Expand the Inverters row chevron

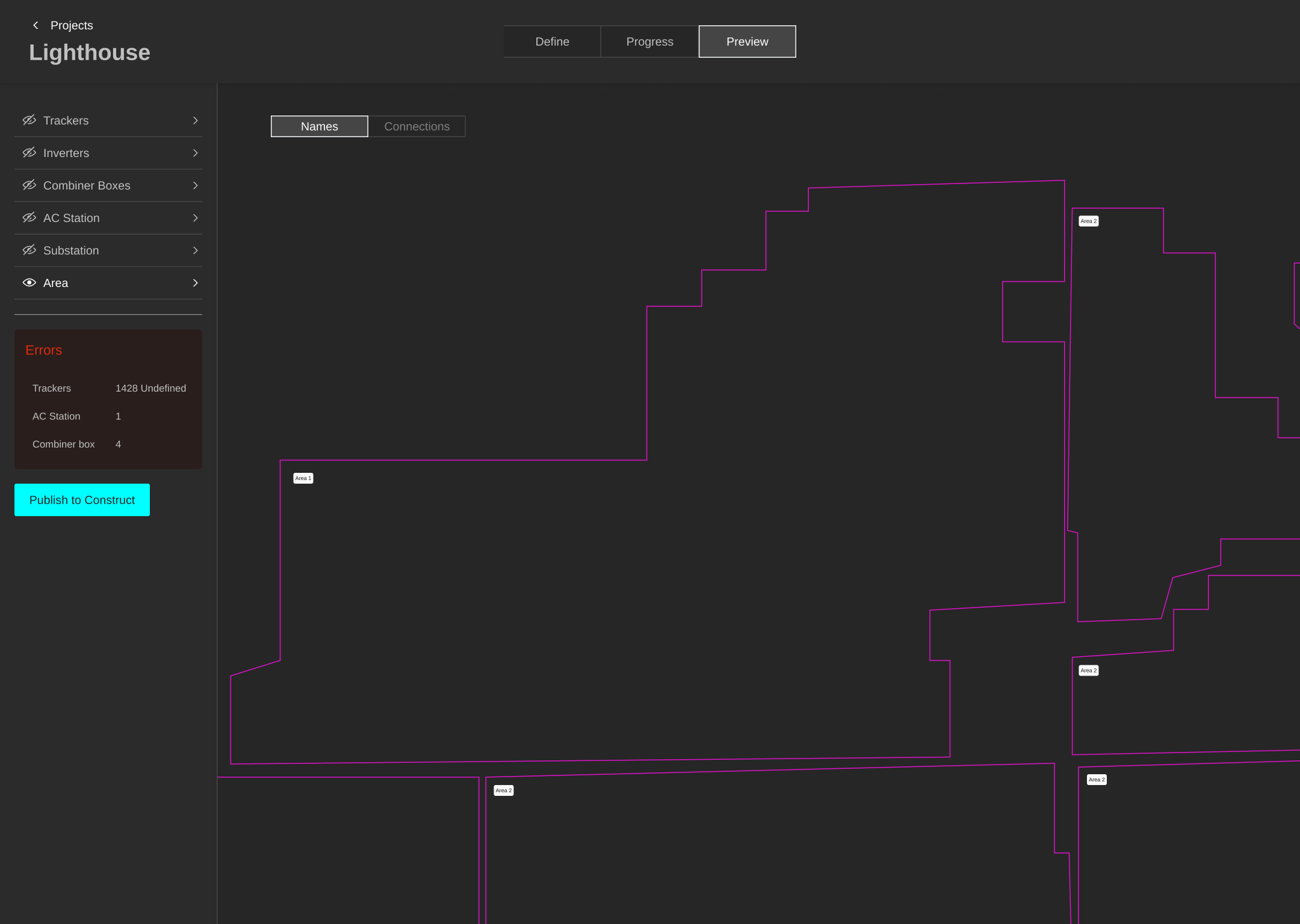point(195,153)
